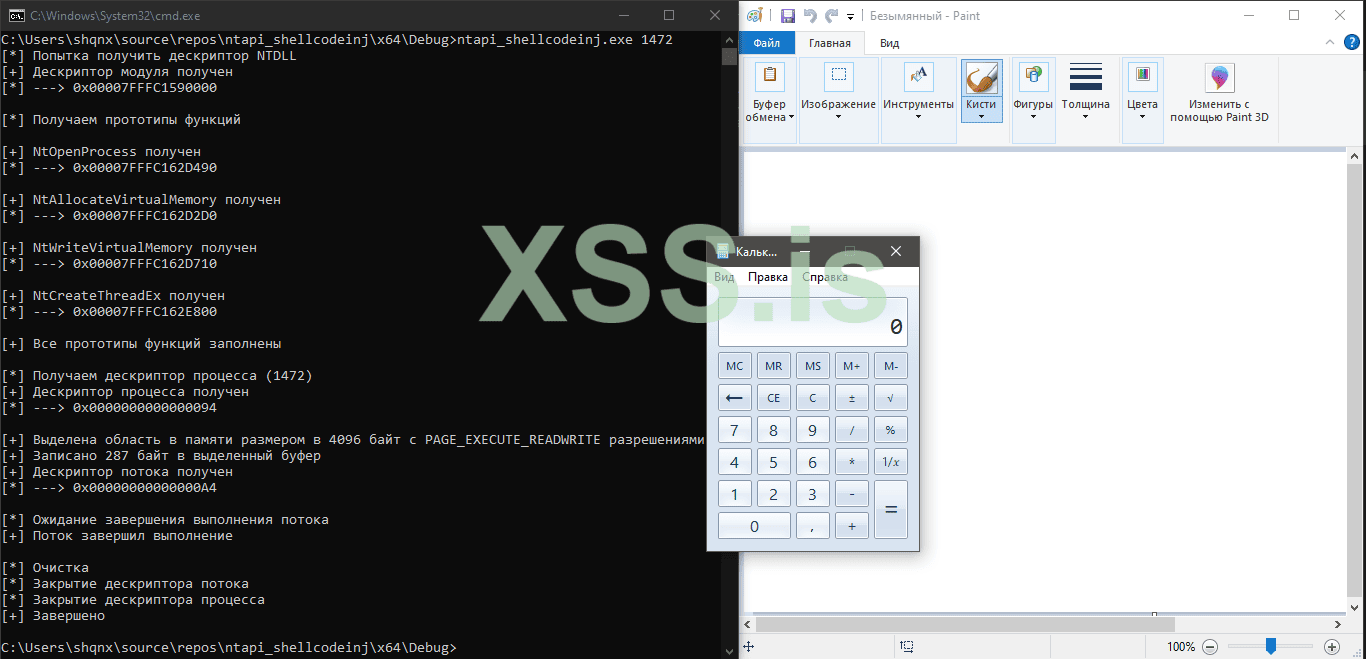Screen dimensions: 1366x659
Task: Click Изменить с помощью Paint 3D
Action: coord(1219,92)
